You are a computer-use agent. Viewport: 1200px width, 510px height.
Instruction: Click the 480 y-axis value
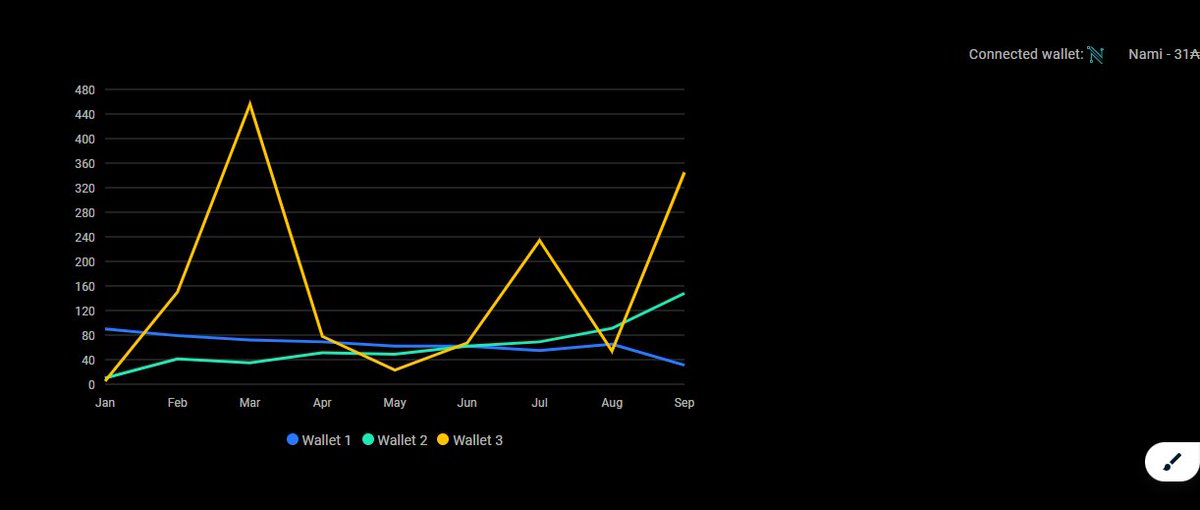click(85, 90)
